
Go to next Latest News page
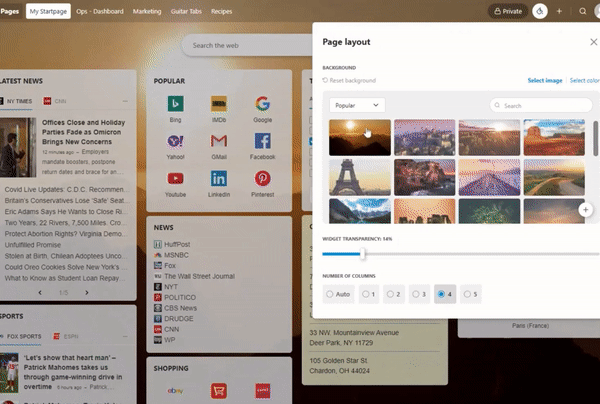[x=87, y=293]
